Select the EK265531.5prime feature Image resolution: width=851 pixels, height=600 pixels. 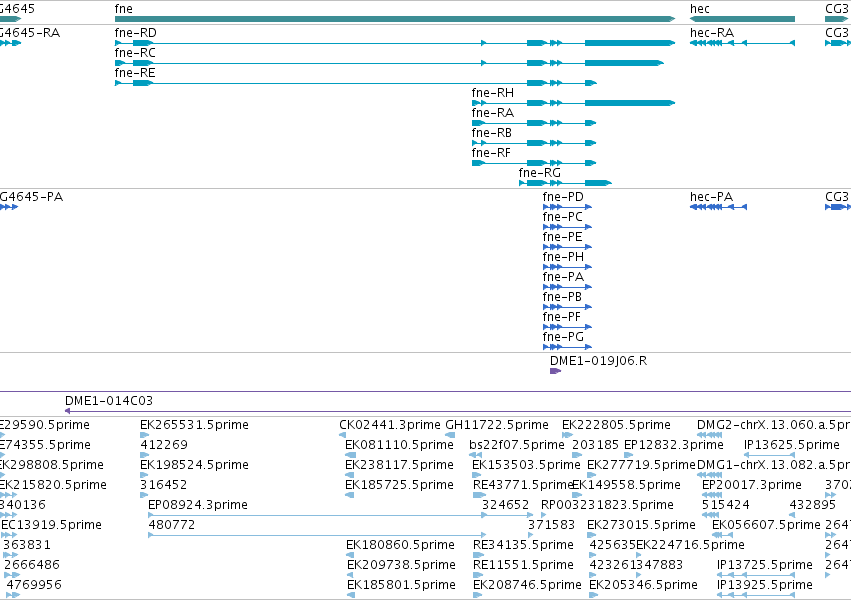coord(145,435)
